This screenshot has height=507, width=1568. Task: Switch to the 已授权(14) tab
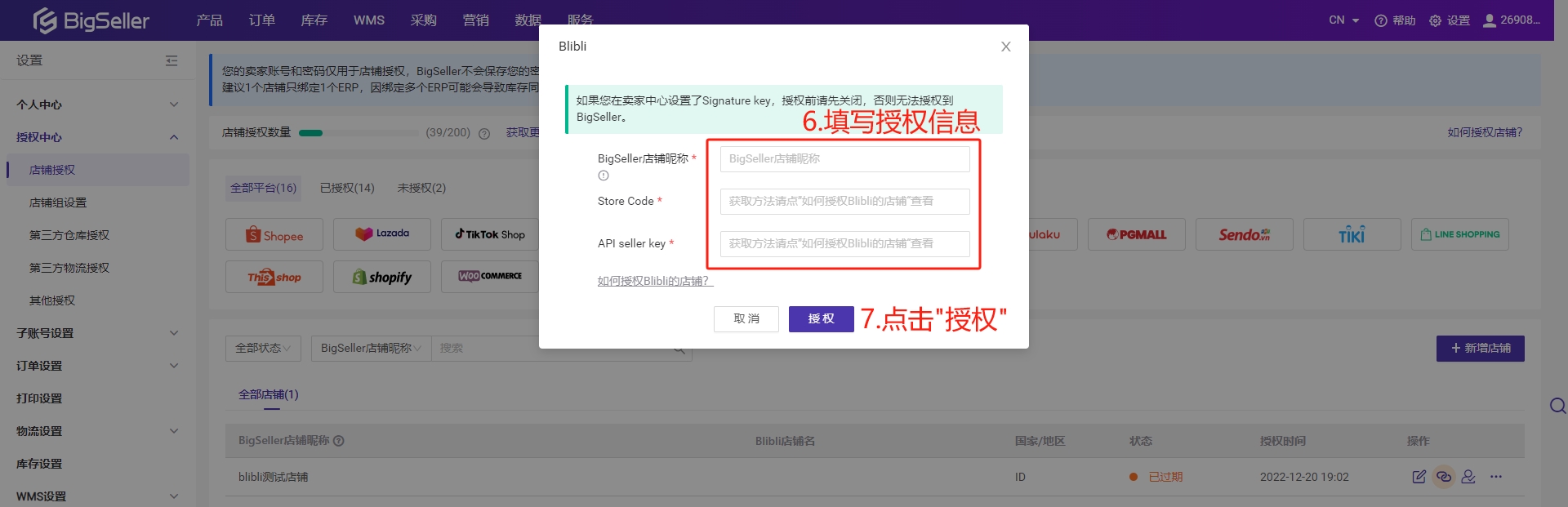(347, 189)
